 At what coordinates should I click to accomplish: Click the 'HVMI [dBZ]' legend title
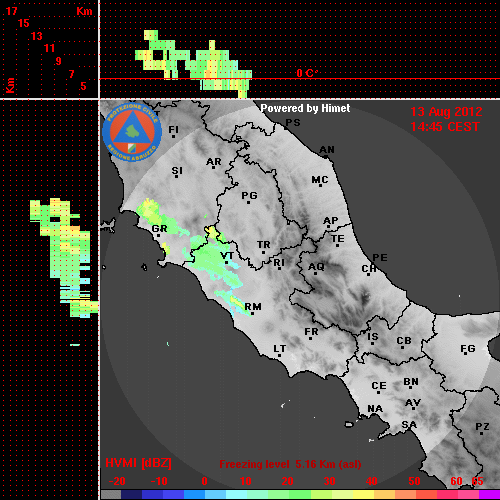pyautogui.click(x=138, y=463)
